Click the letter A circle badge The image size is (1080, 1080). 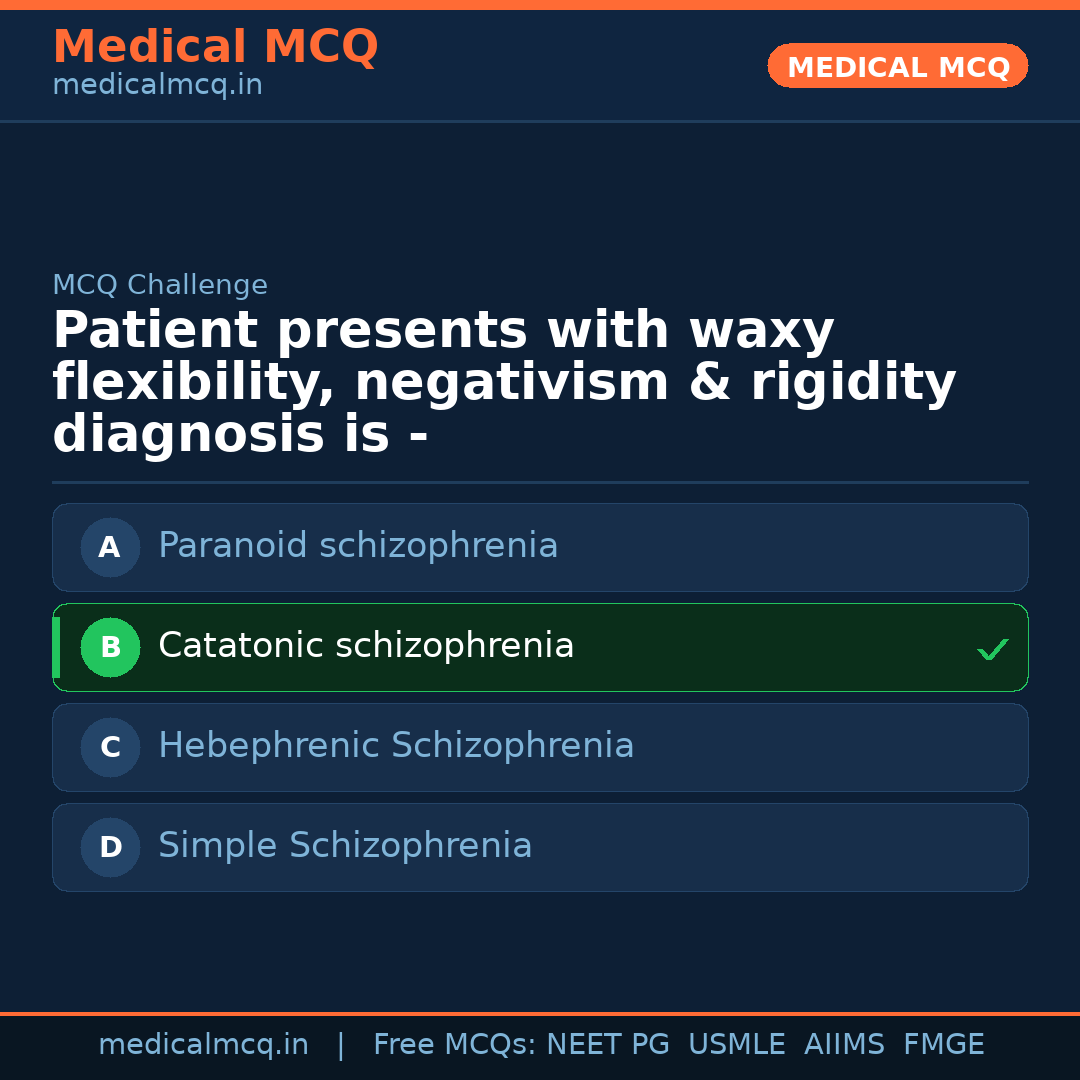tap(110, 547)
